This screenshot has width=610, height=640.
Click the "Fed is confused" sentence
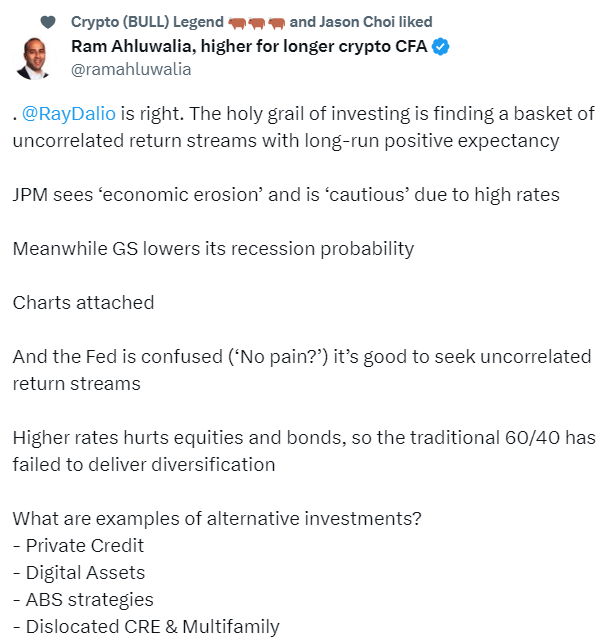click(302, 370)
